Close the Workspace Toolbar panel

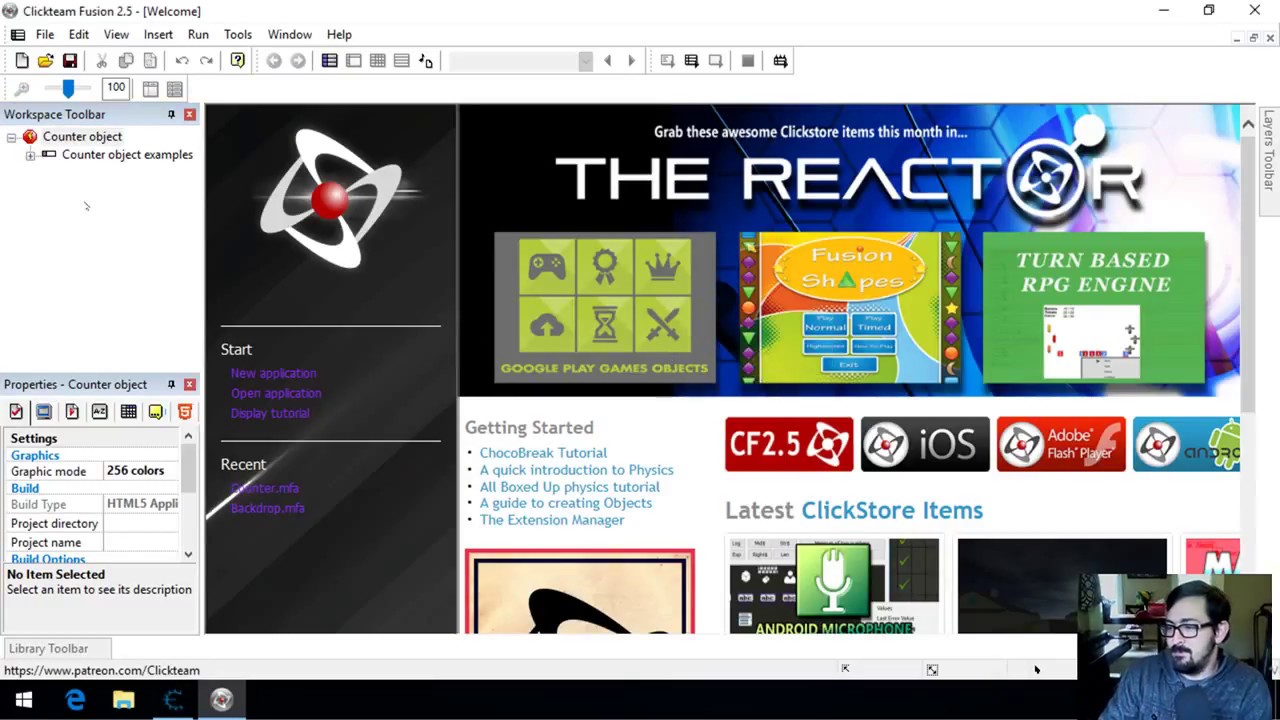click(189, 114)
